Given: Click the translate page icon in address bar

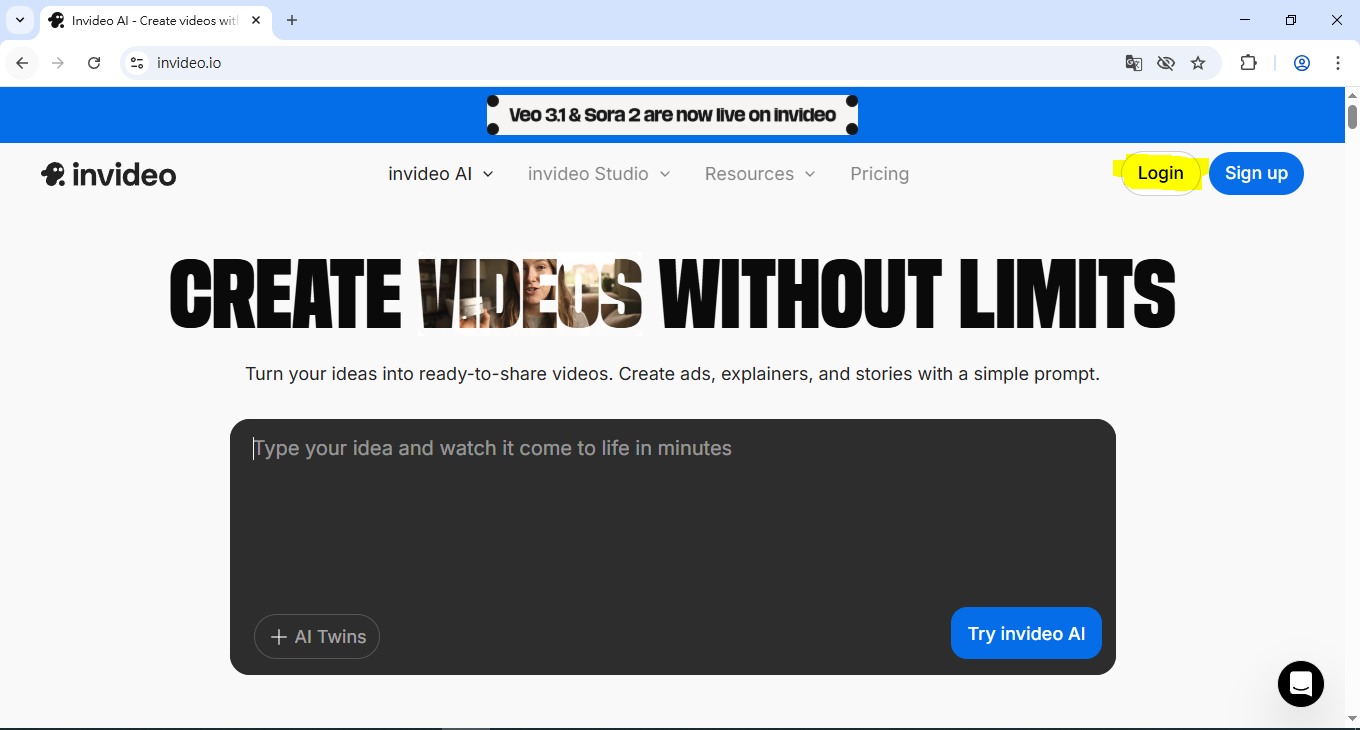Looking at the screenshot, I should (1133, 63).
